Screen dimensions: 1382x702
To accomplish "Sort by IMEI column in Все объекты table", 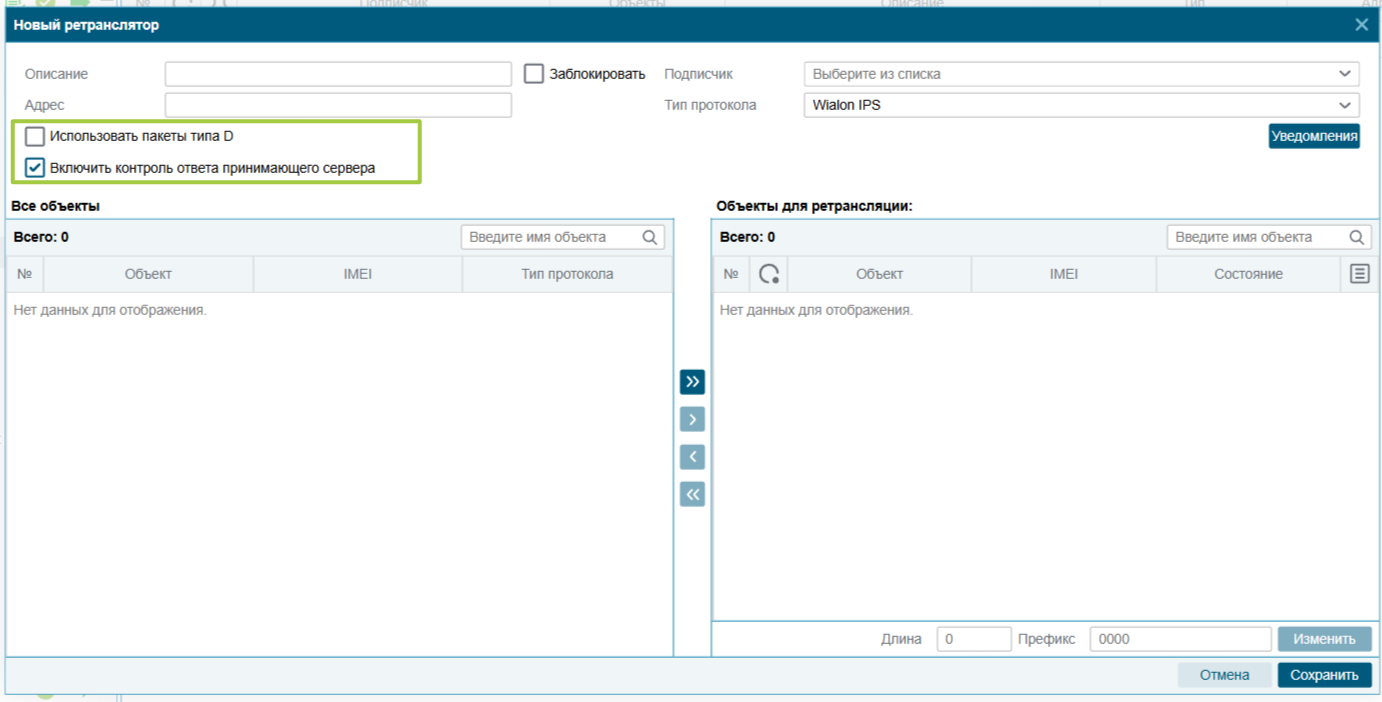I will point(358,274).
